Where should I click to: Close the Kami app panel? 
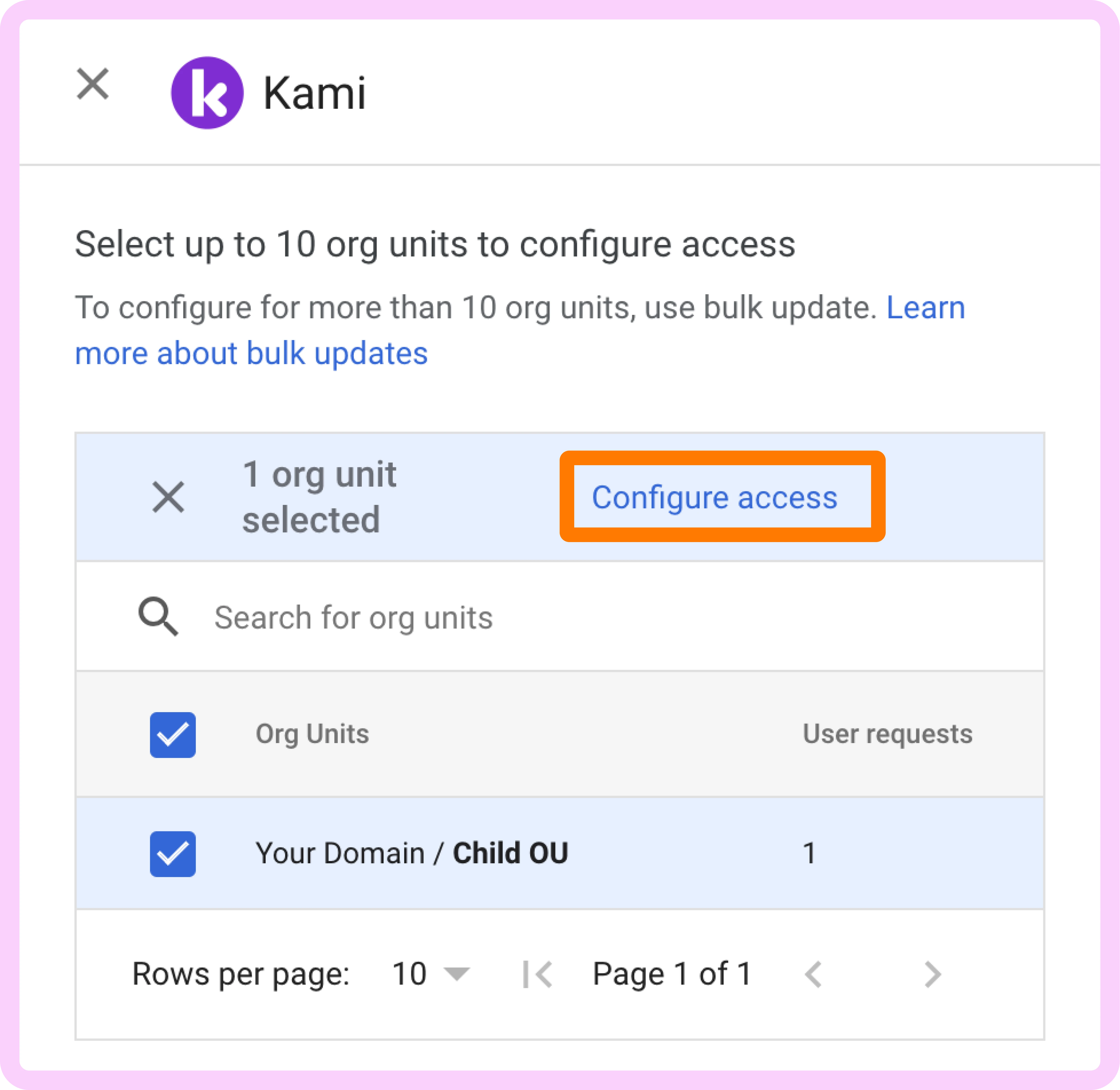point(93,85)
